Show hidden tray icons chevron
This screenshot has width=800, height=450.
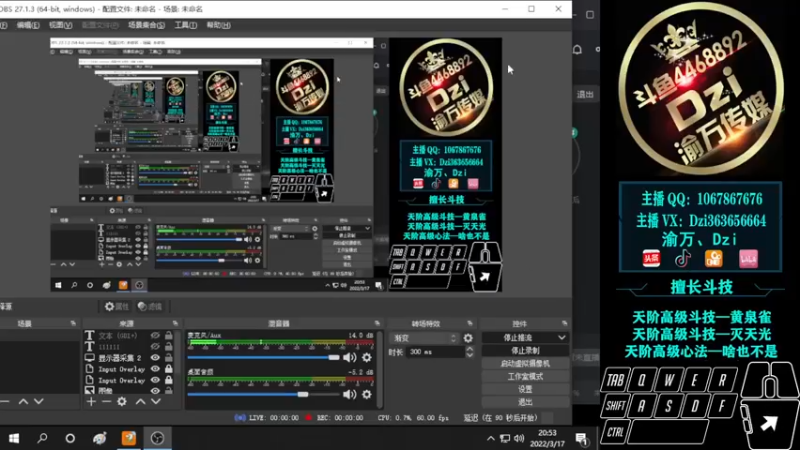490,438
